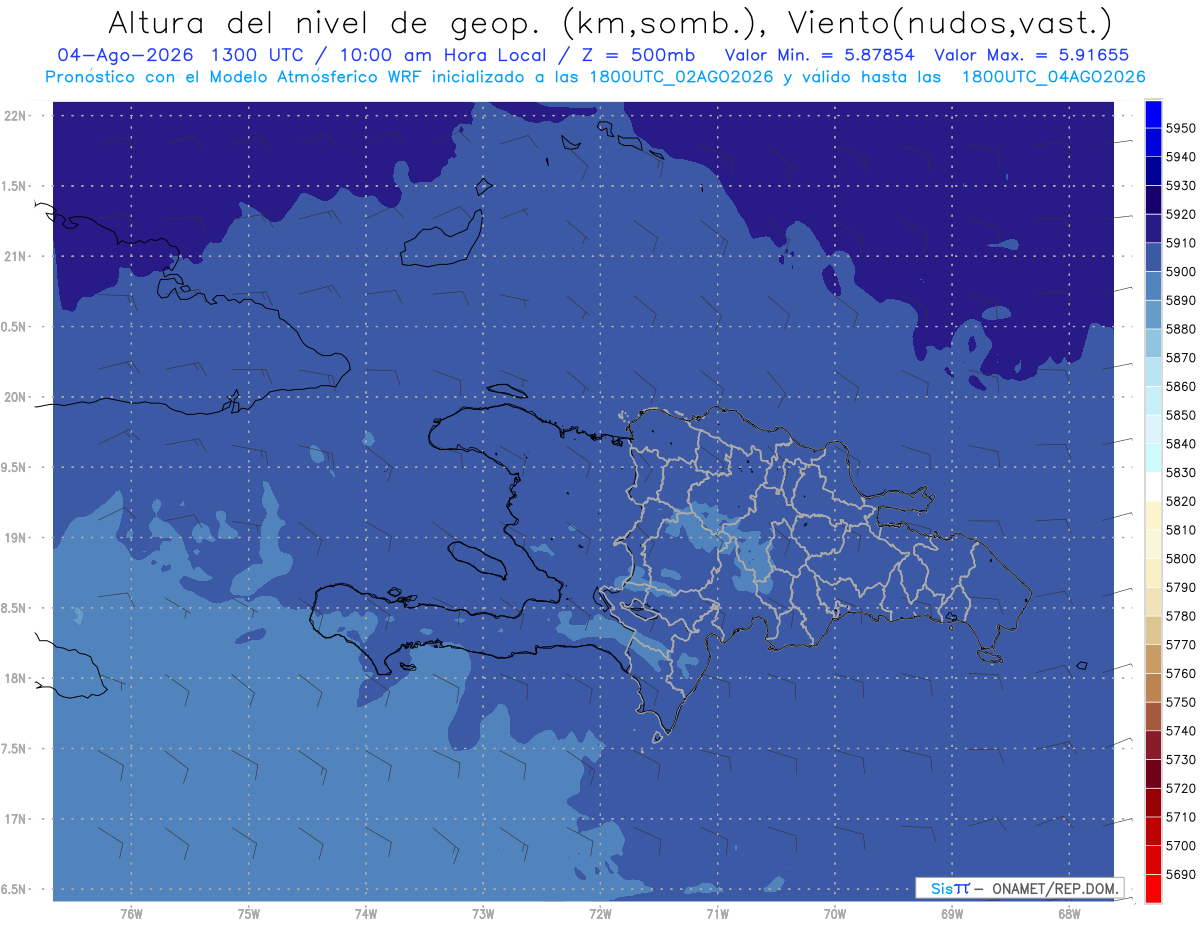Click the 20N latitude label

click(14, 397)
